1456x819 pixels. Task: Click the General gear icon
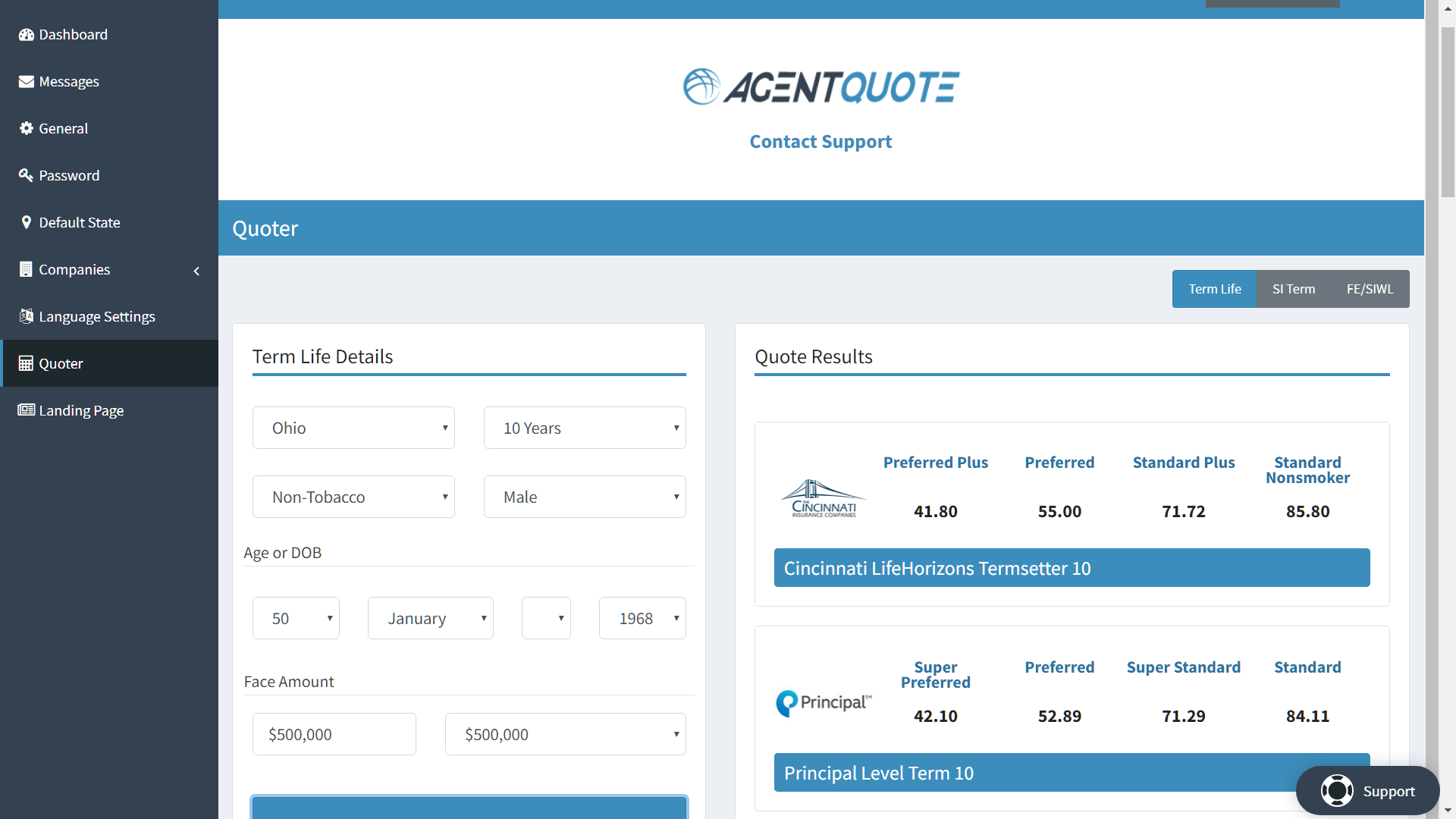(27, 129)
